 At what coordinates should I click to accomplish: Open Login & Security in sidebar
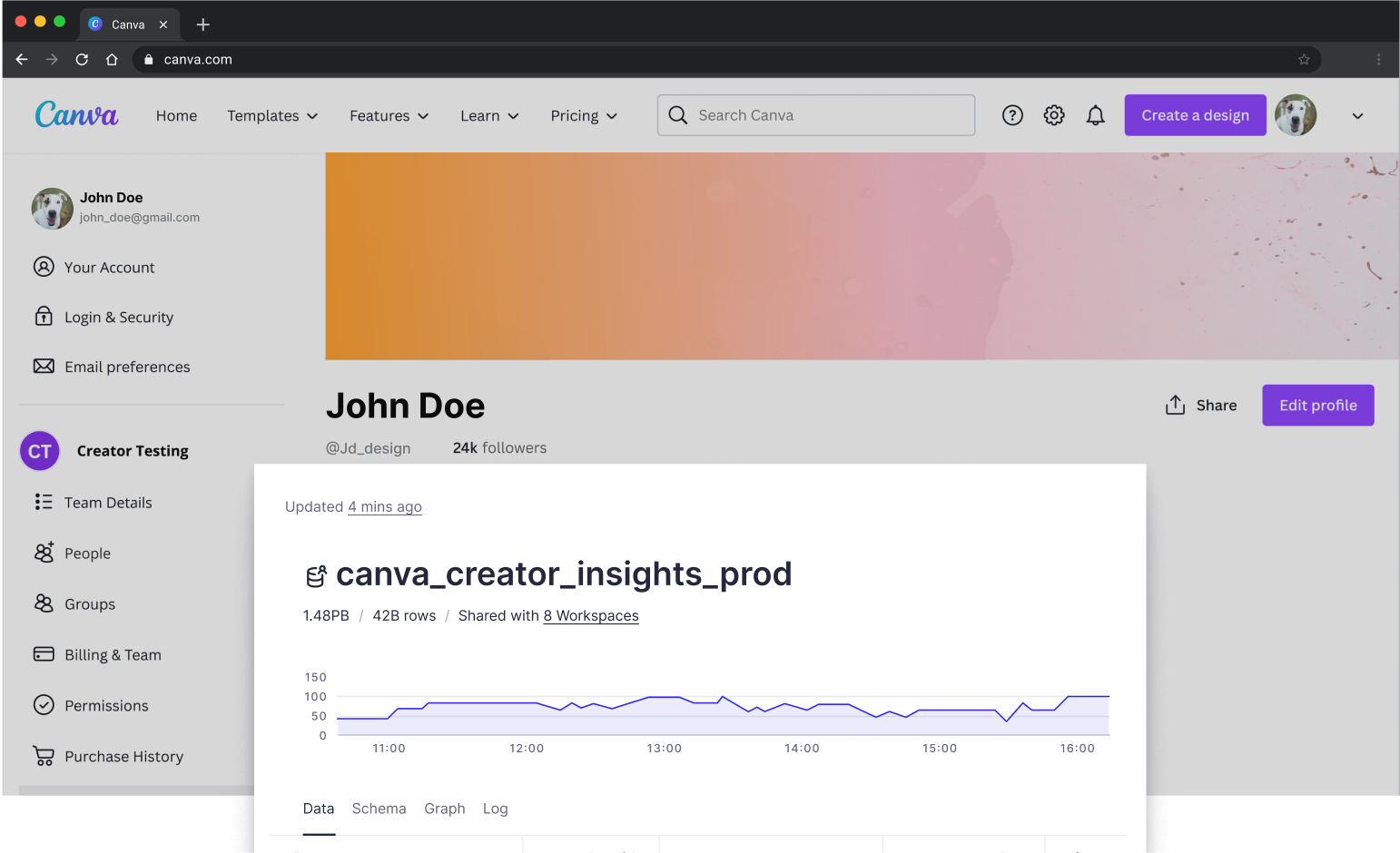118,318
